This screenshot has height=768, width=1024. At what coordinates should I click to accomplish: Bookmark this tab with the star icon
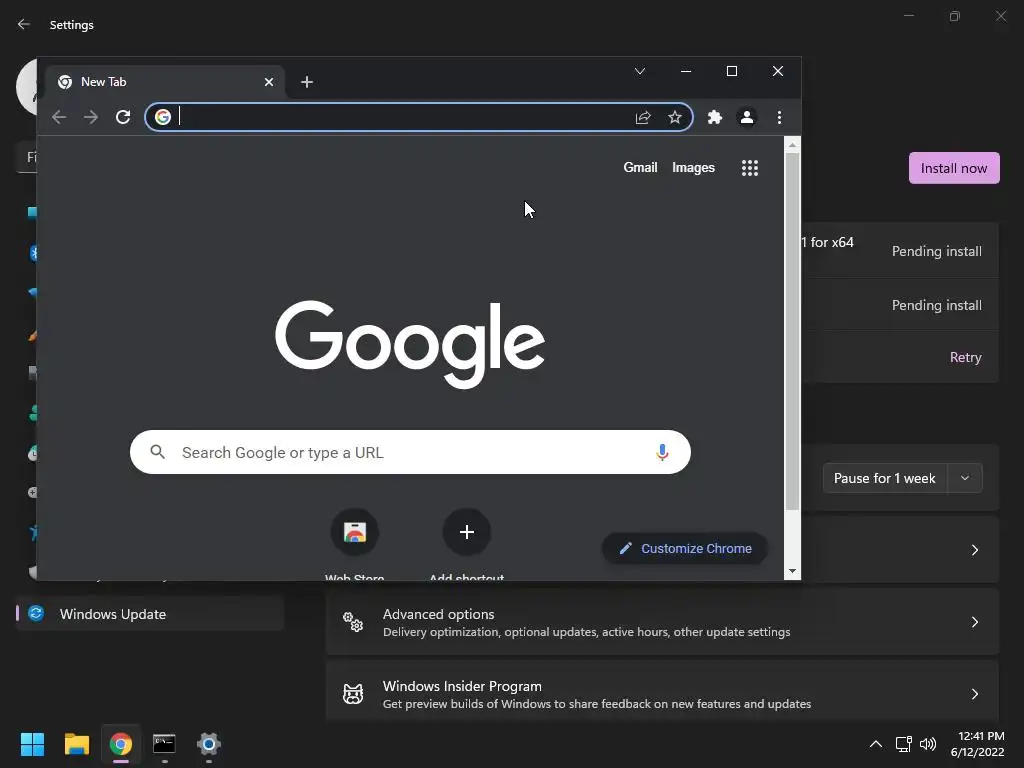(675, 117)
